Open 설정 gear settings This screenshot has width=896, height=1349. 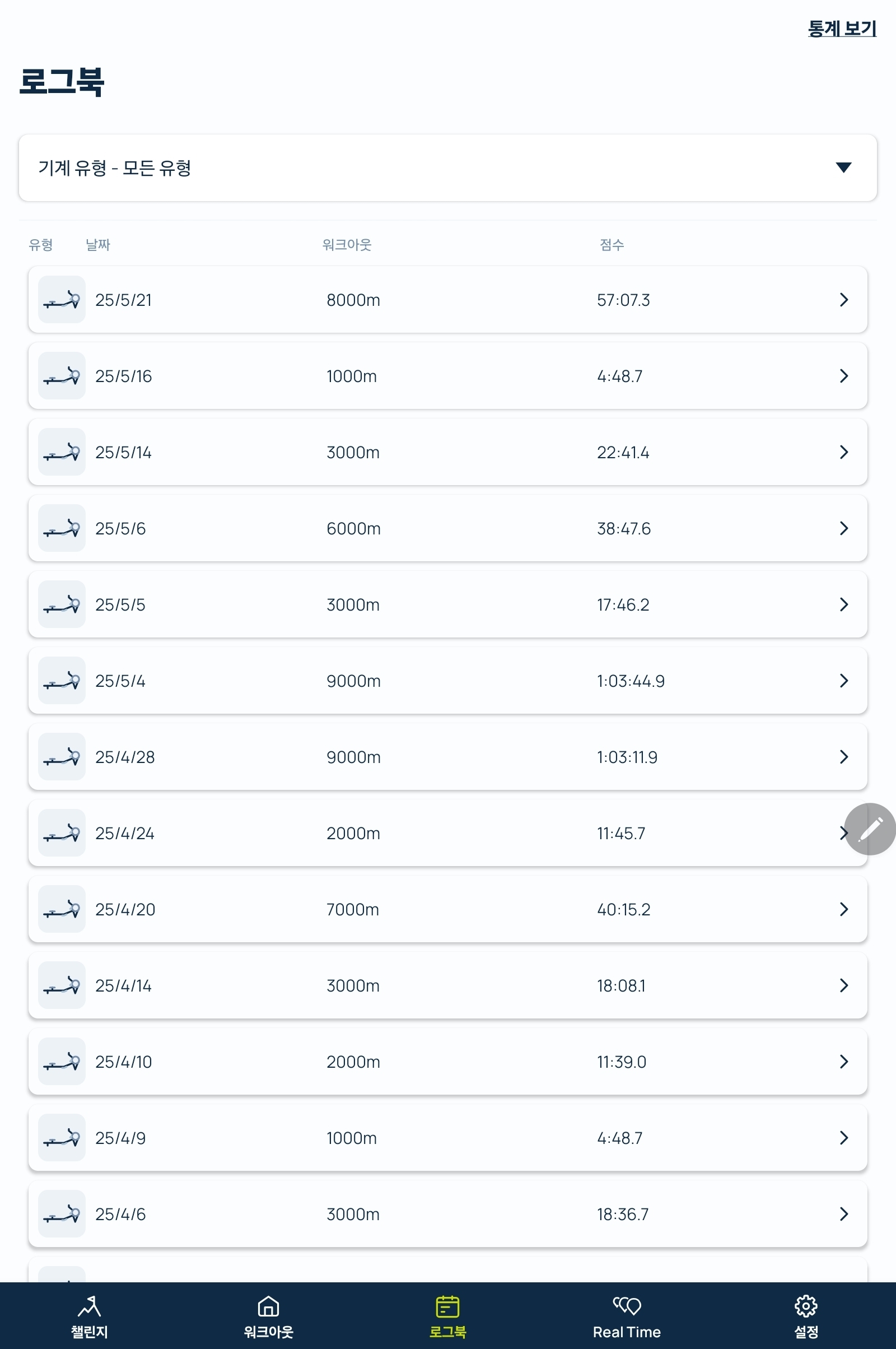click(806, 1305)
